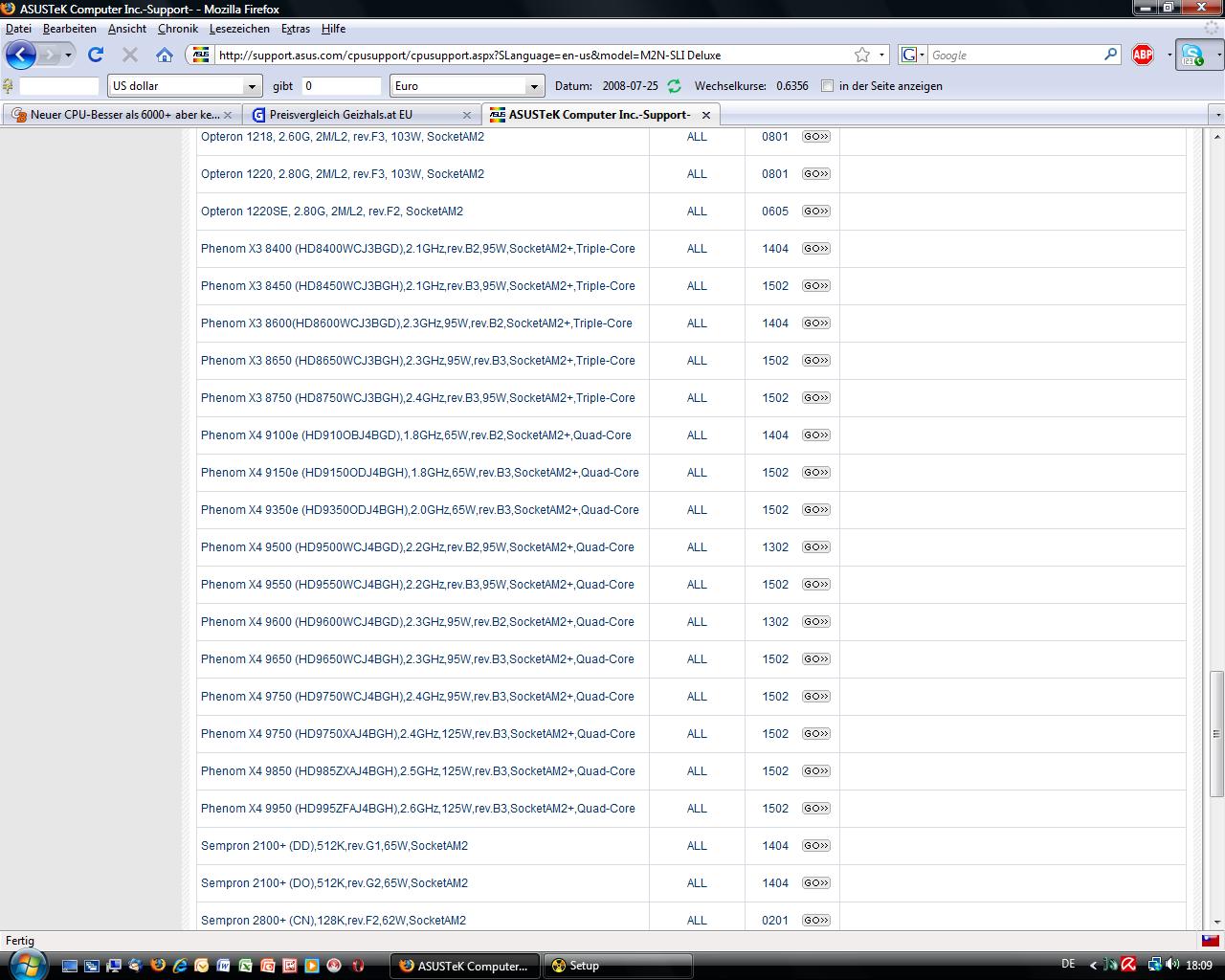1225x980 pixels.
Task: Open Phenom X4 9350e CPU link
Action: click(x=420, y=510)
